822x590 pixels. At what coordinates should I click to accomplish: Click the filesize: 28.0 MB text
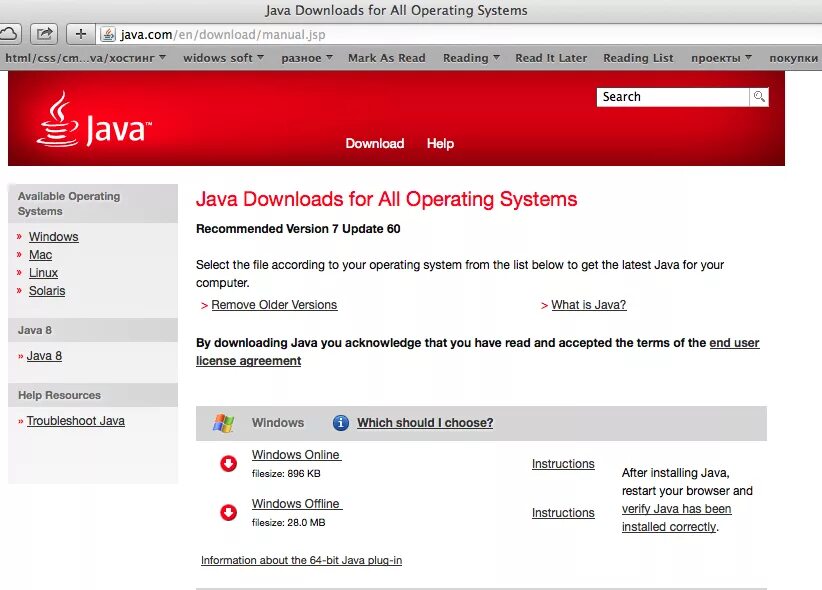coord(288,522)
